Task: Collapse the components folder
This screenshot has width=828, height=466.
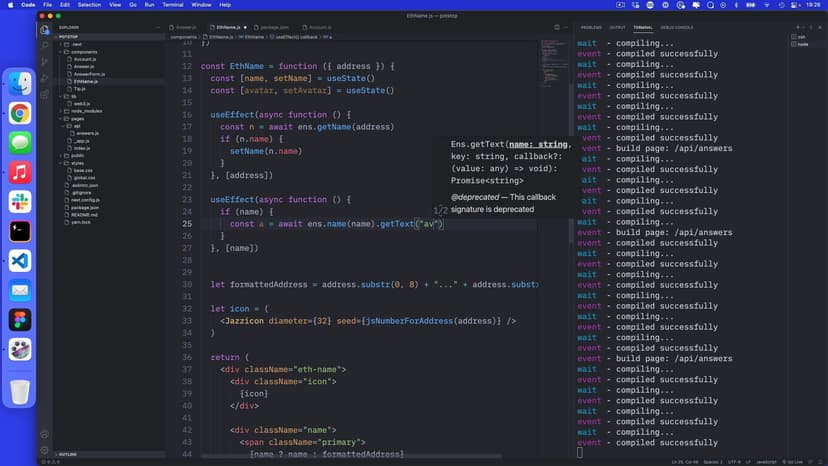Action: (x=84, y=51)
